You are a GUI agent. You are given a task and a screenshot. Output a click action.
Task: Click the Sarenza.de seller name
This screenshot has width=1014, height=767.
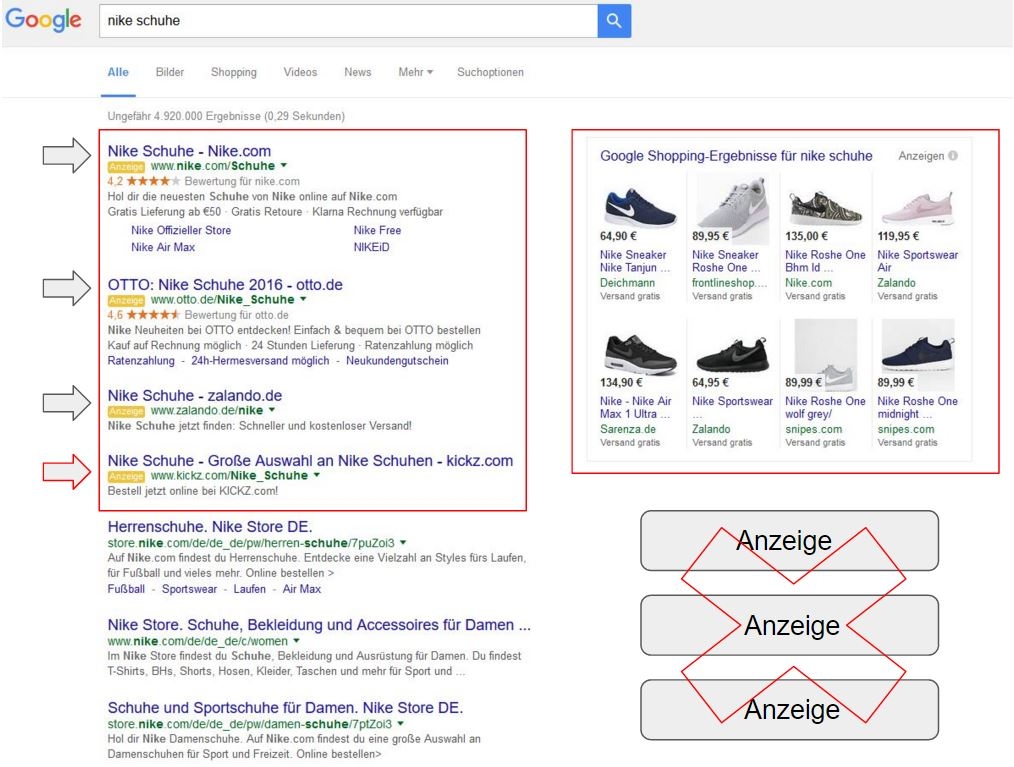[x=628, y=429]
